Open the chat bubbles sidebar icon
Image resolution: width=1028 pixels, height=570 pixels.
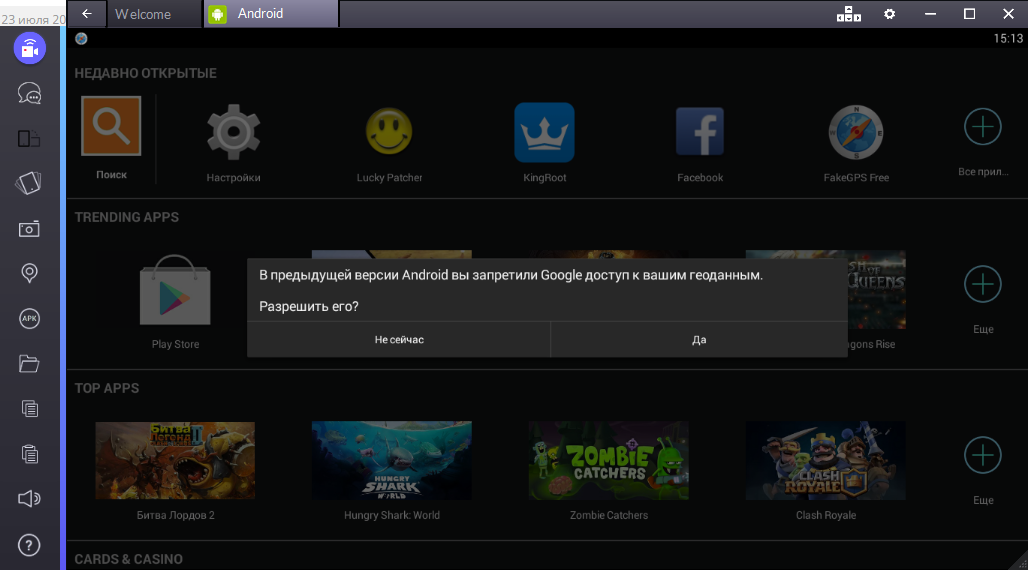[30, 94]
